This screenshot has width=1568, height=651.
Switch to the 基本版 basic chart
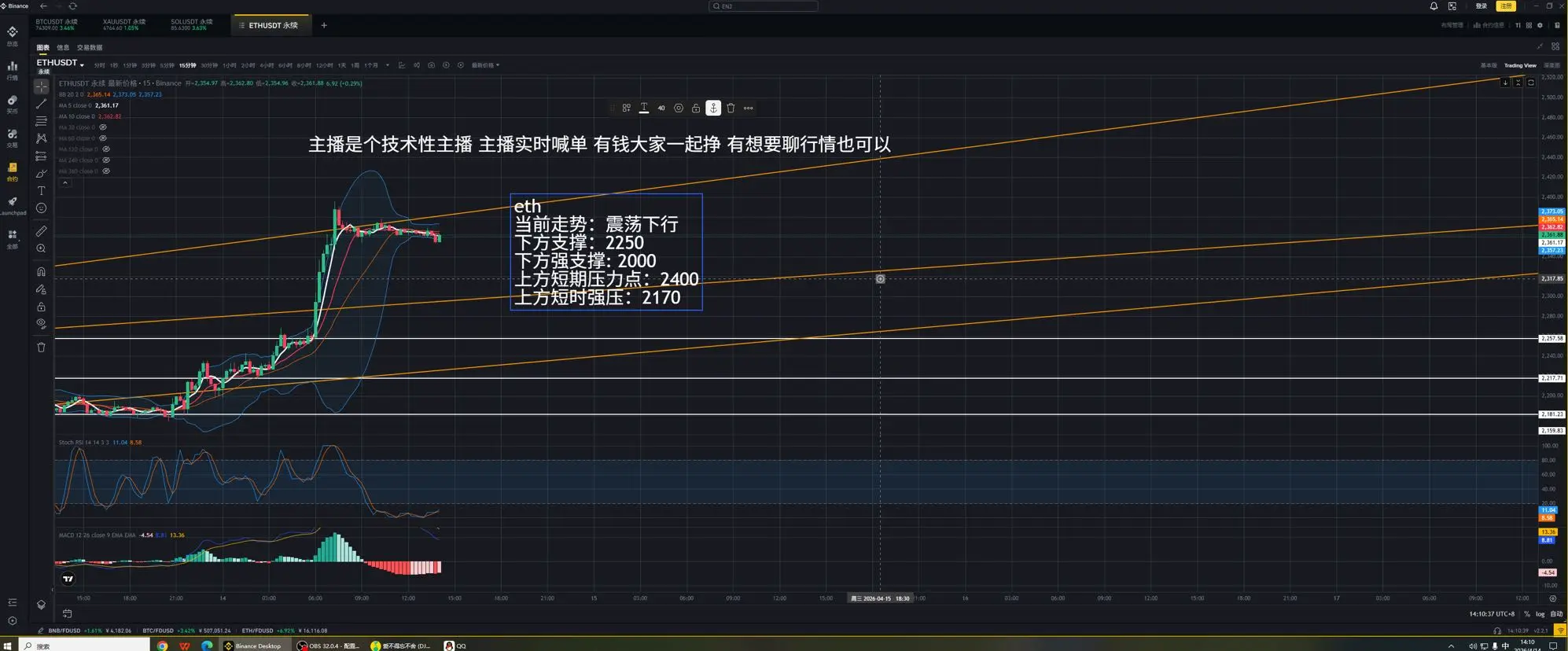click(x=1489, y=65)
